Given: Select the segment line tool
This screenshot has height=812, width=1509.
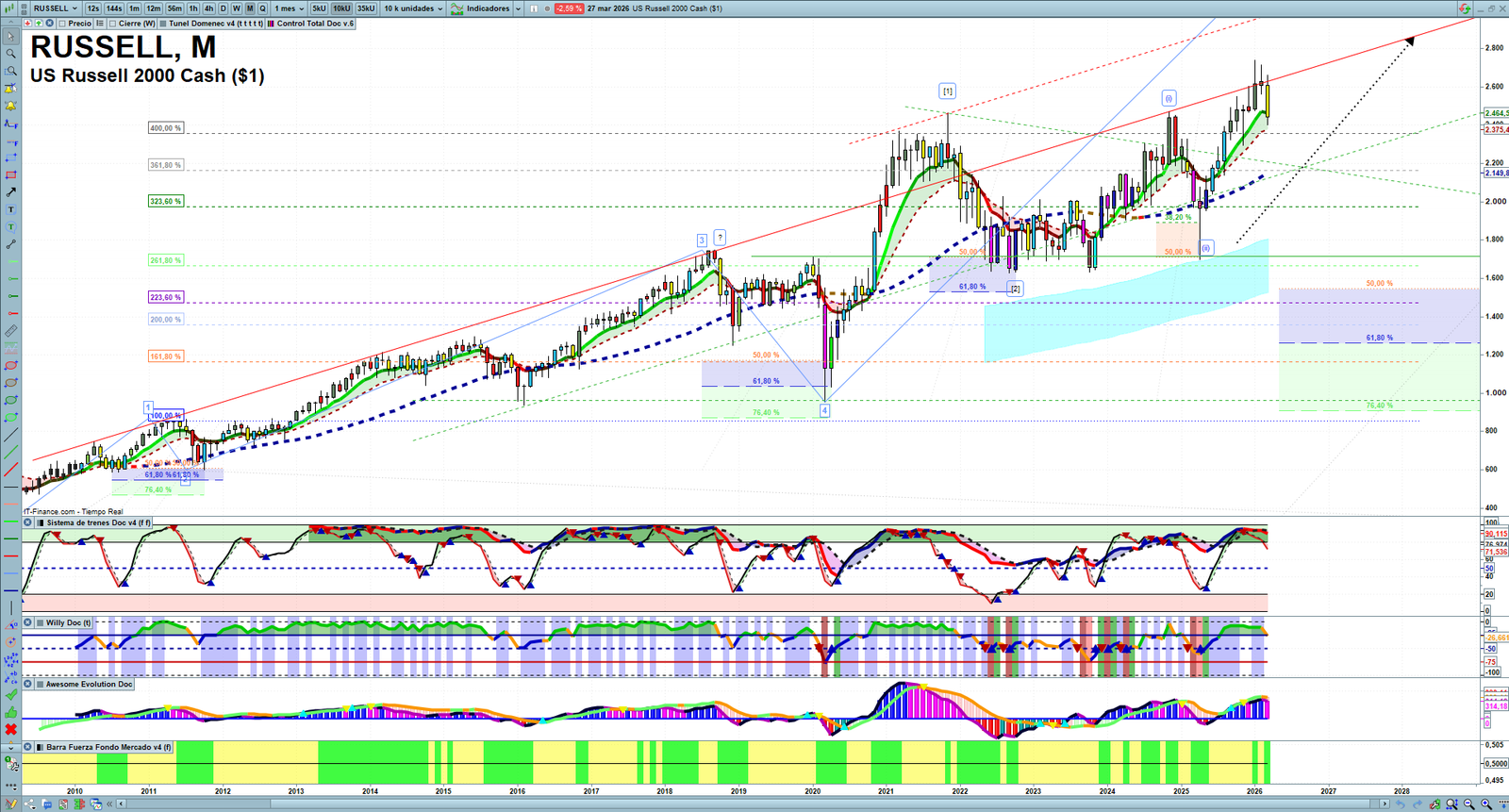Looking at the screenshot, I should pyautogui.click(x=10, y=244).
